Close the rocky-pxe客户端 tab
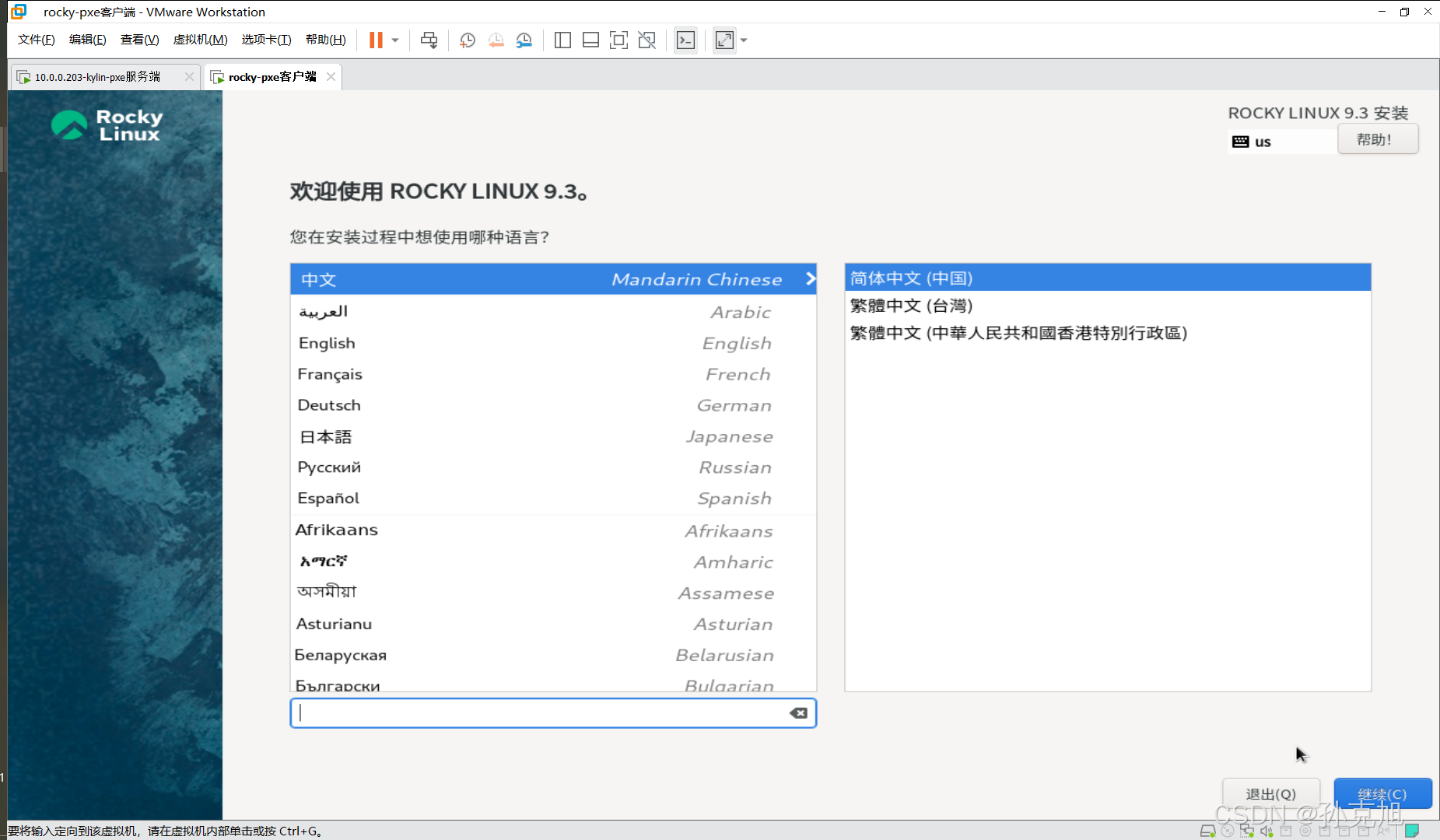Image resolution: width=1440 pixels, height=840 pixels. click(331, 77)
